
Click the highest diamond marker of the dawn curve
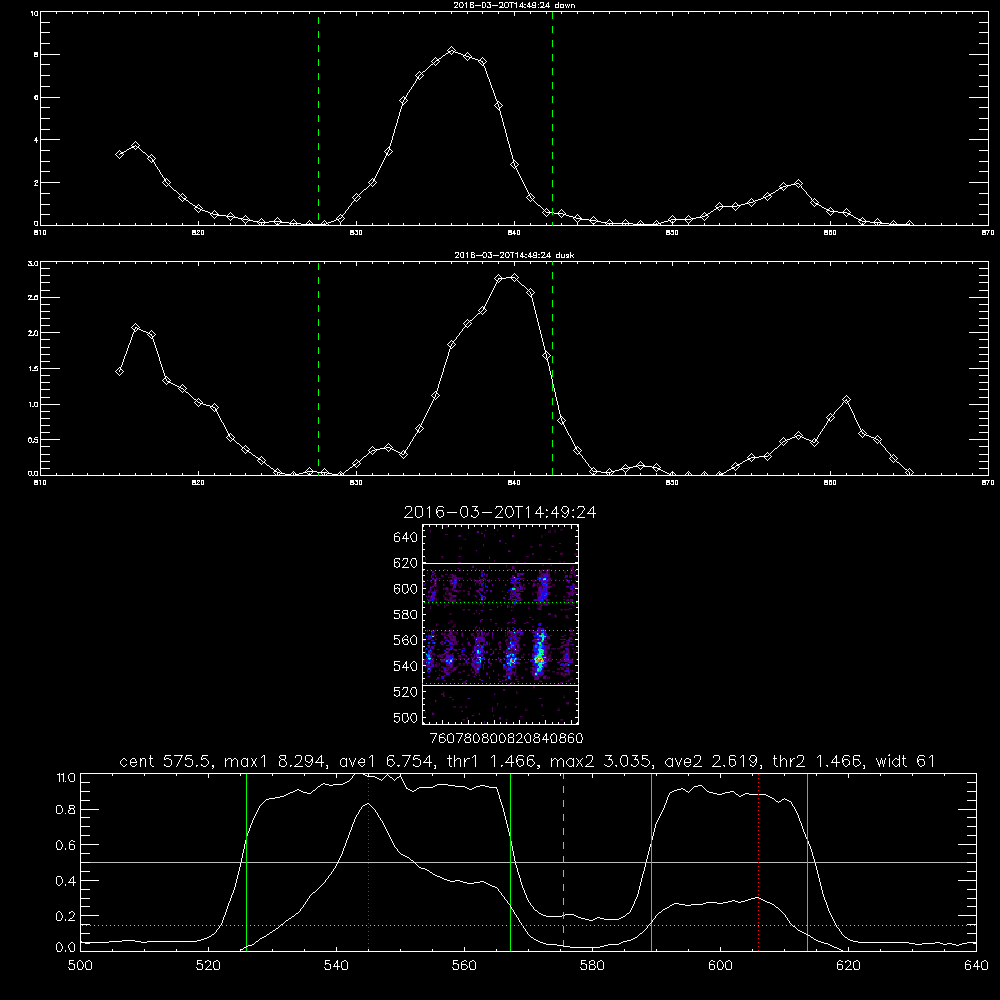point(452,50)
